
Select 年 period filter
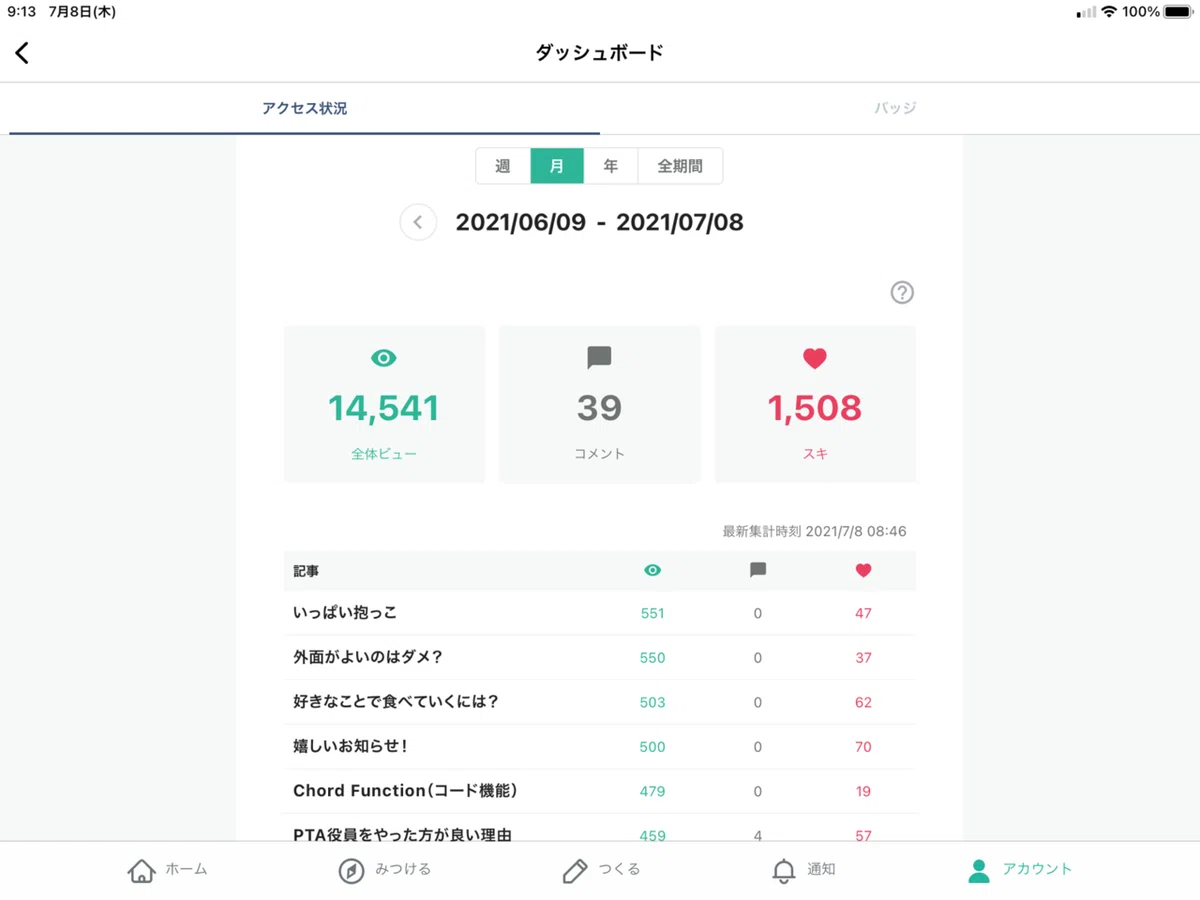pos(611,166)
